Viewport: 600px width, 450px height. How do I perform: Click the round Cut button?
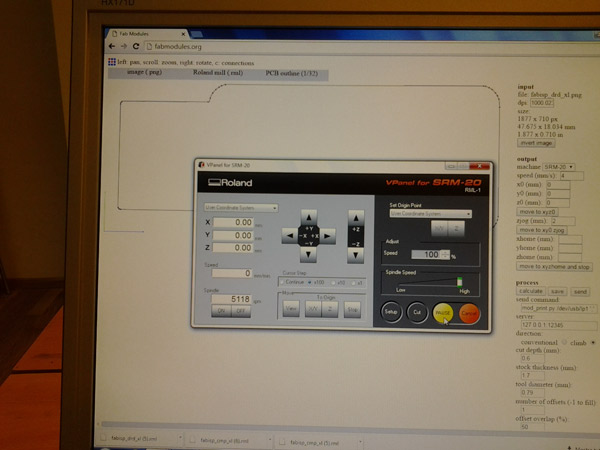tap(417, 312)
